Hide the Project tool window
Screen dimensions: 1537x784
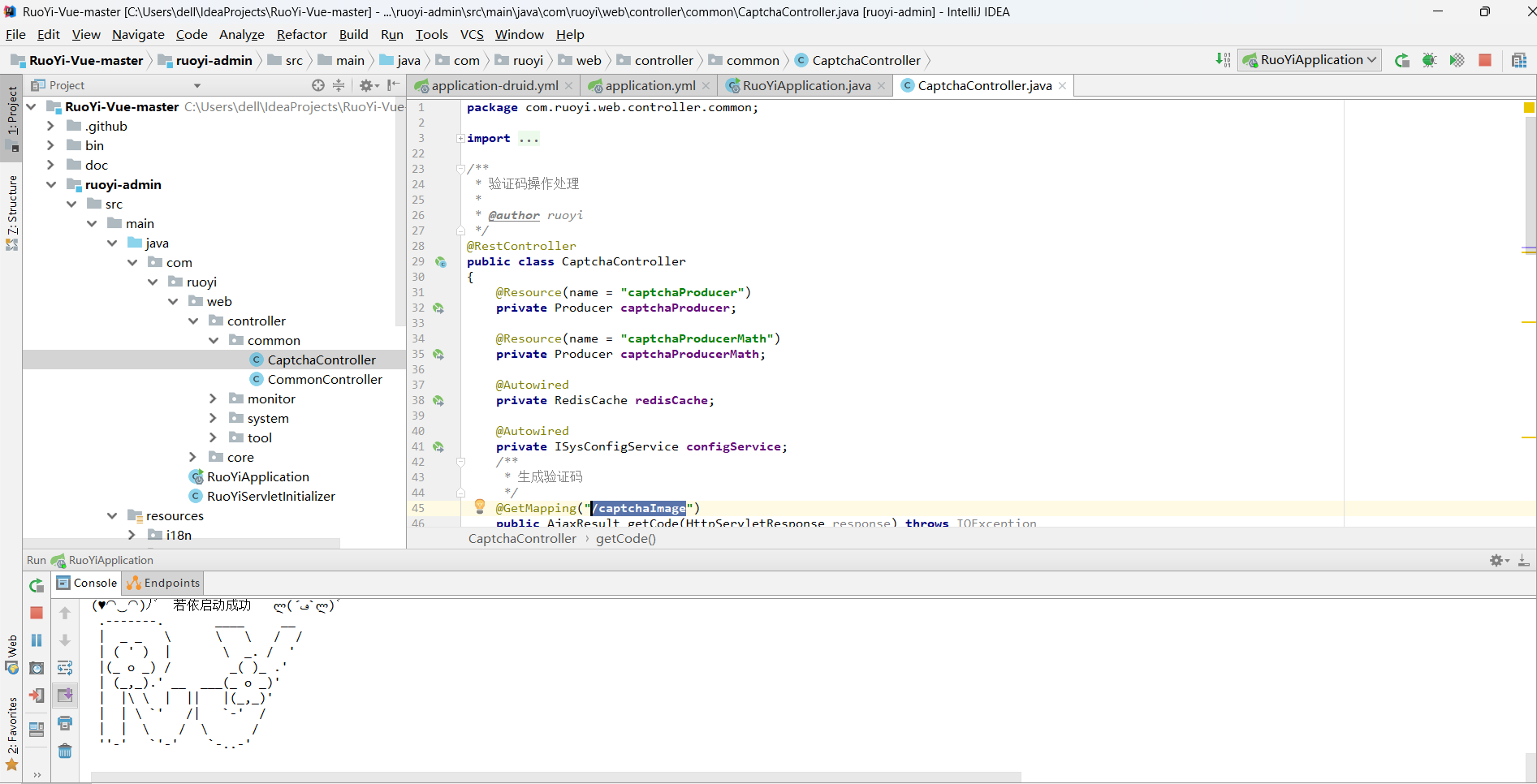coord(394,85)
